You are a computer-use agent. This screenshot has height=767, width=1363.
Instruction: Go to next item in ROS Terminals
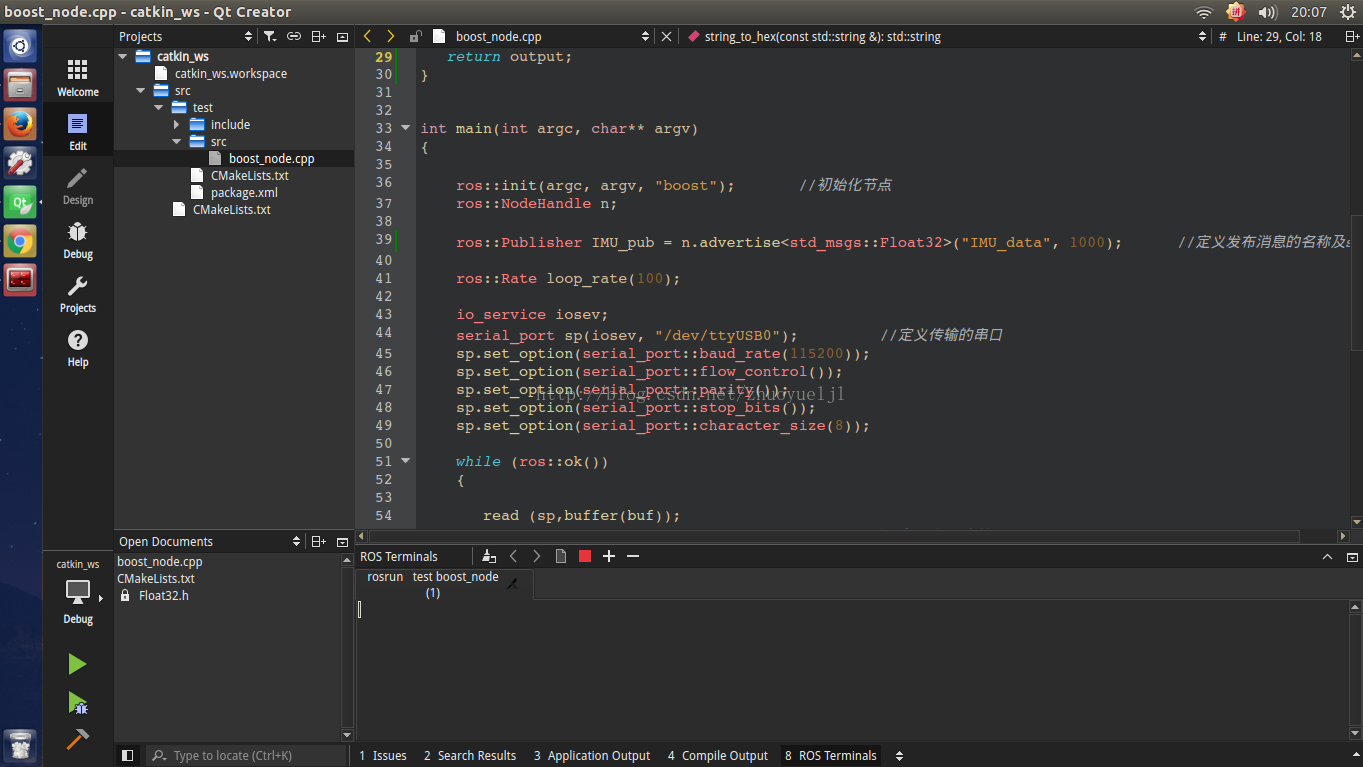pyautogui.click(x=537, y=556)
